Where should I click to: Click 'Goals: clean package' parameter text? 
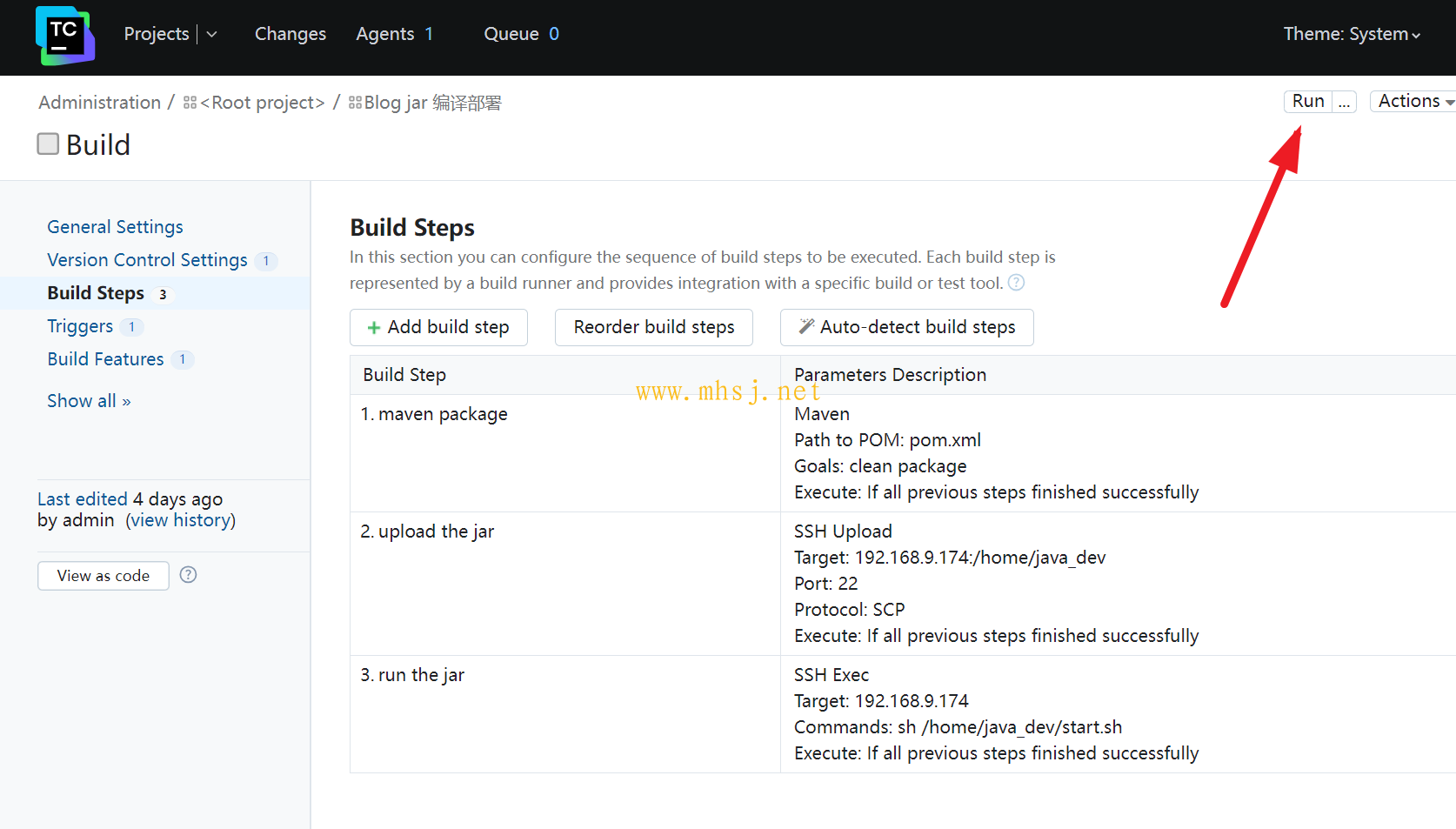(x=880, y=466)
